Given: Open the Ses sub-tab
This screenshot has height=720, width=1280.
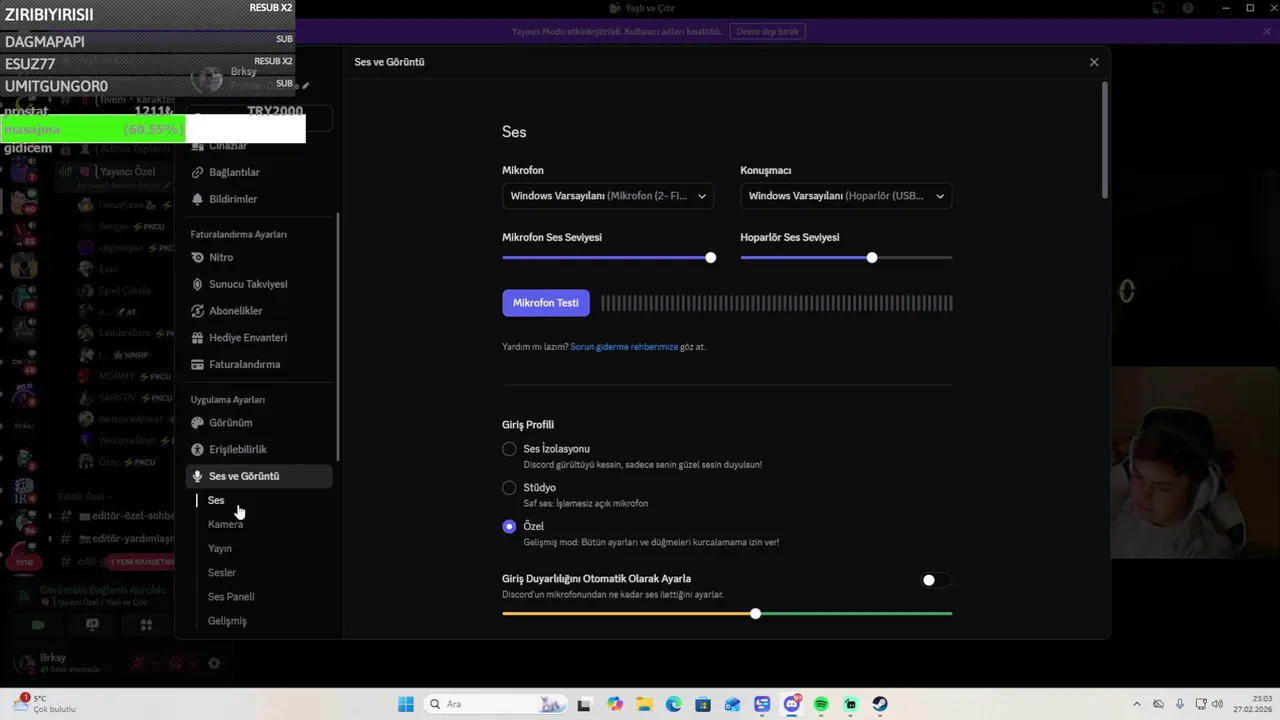Looking at the screenshot, I should [x=216, y=500].
